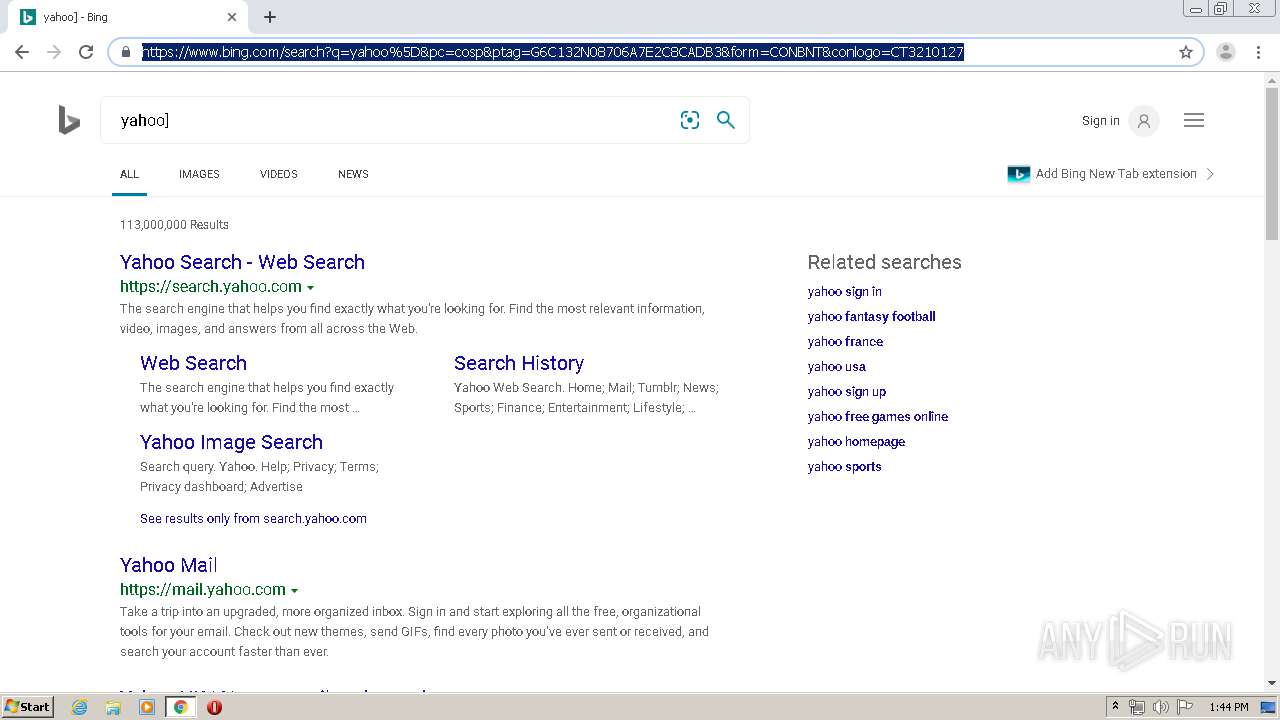Click the Bing logo icon

(x=69, y=120)
